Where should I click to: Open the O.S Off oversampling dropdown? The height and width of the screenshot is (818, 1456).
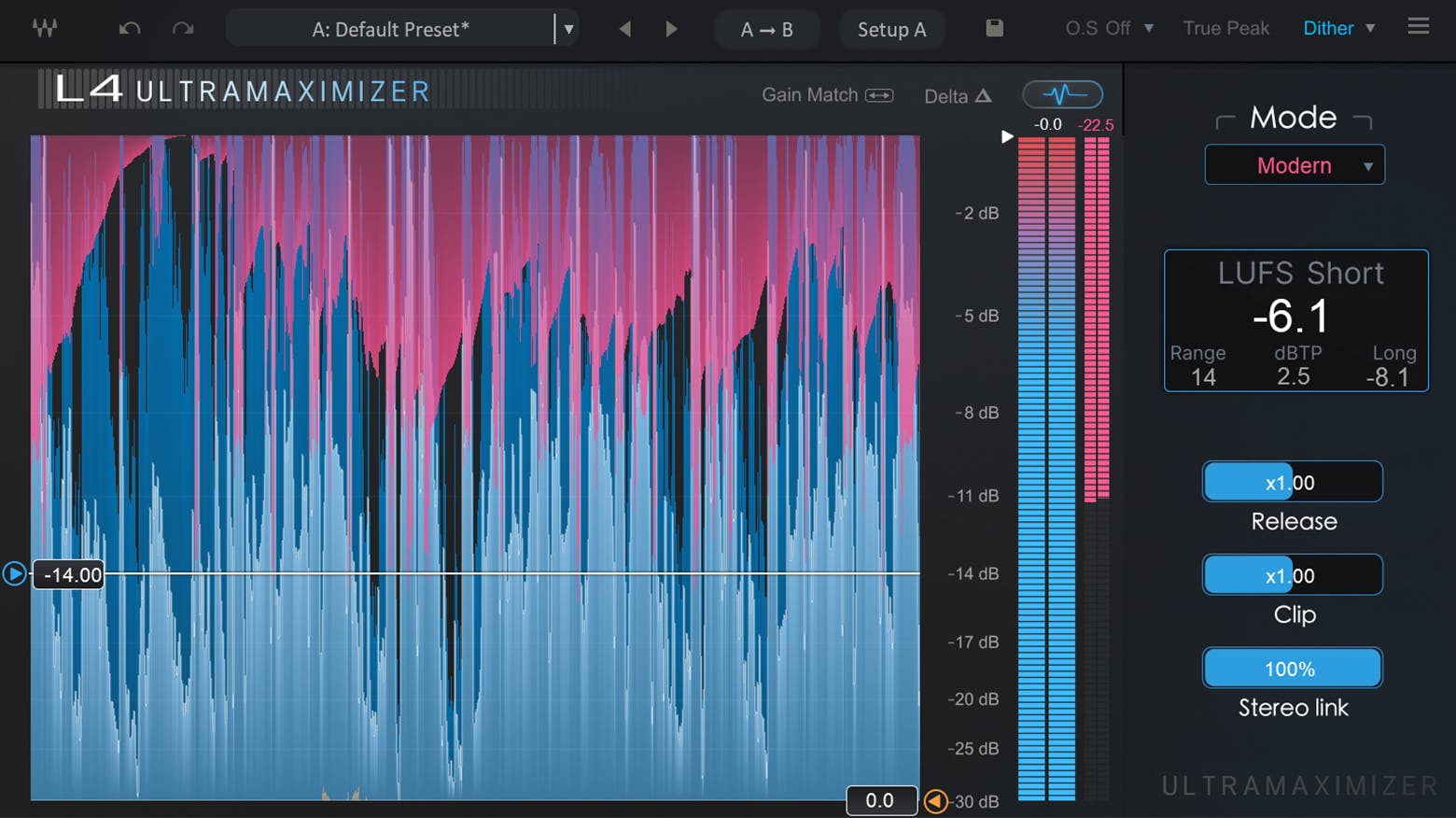click(1109, 29)
